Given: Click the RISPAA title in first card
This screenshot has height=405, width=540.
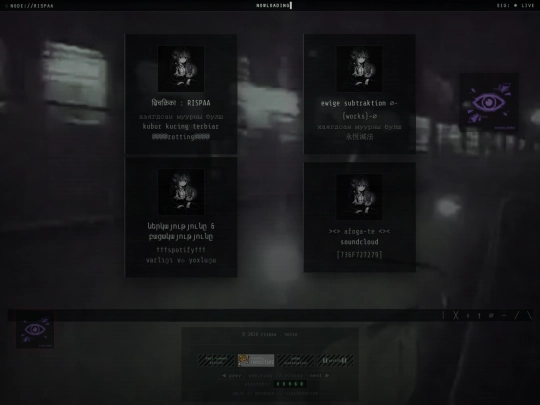Looking at the screenshot, I should [181, 103].
